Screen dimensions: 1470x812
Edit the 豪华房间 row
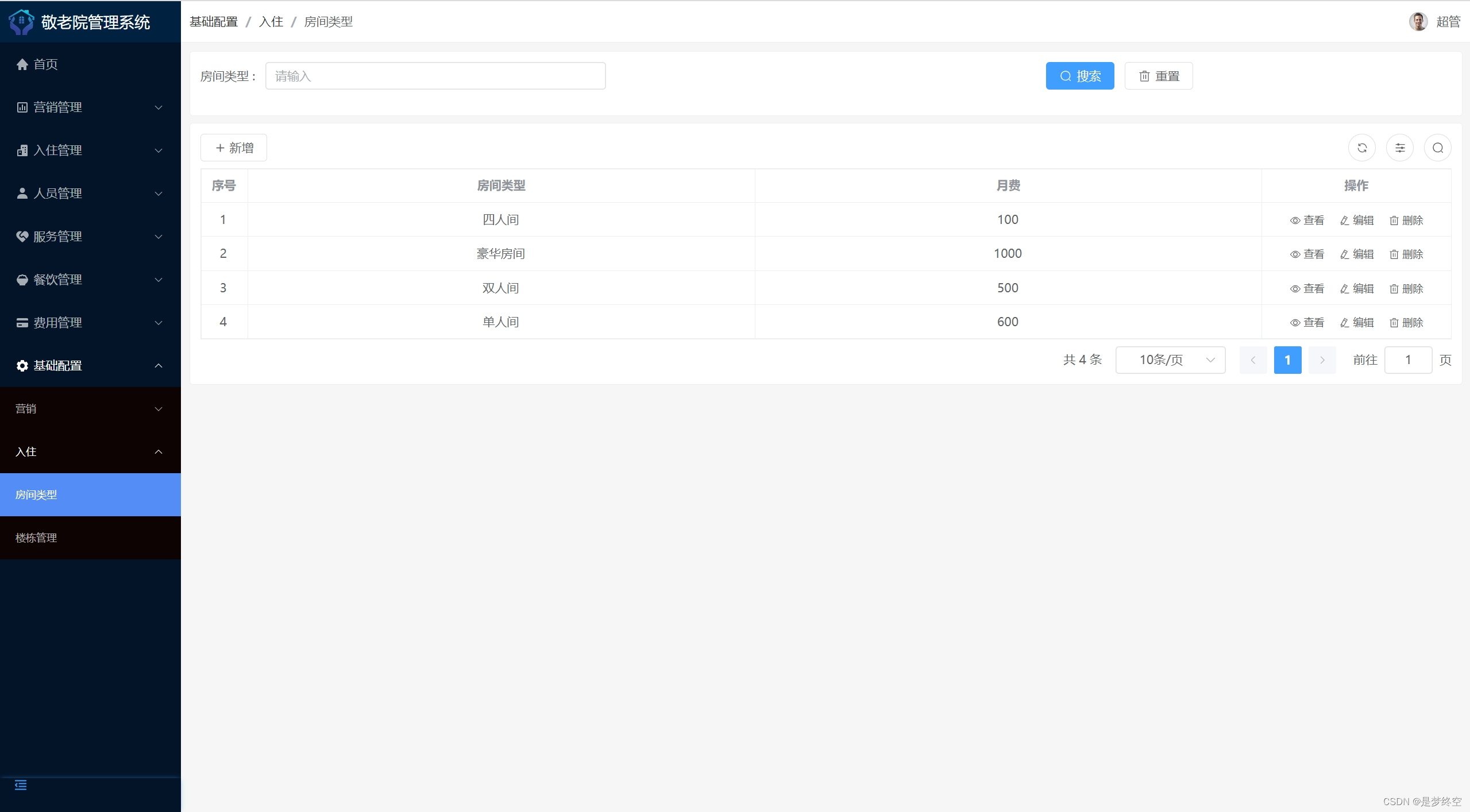[x=1356, y=254]
